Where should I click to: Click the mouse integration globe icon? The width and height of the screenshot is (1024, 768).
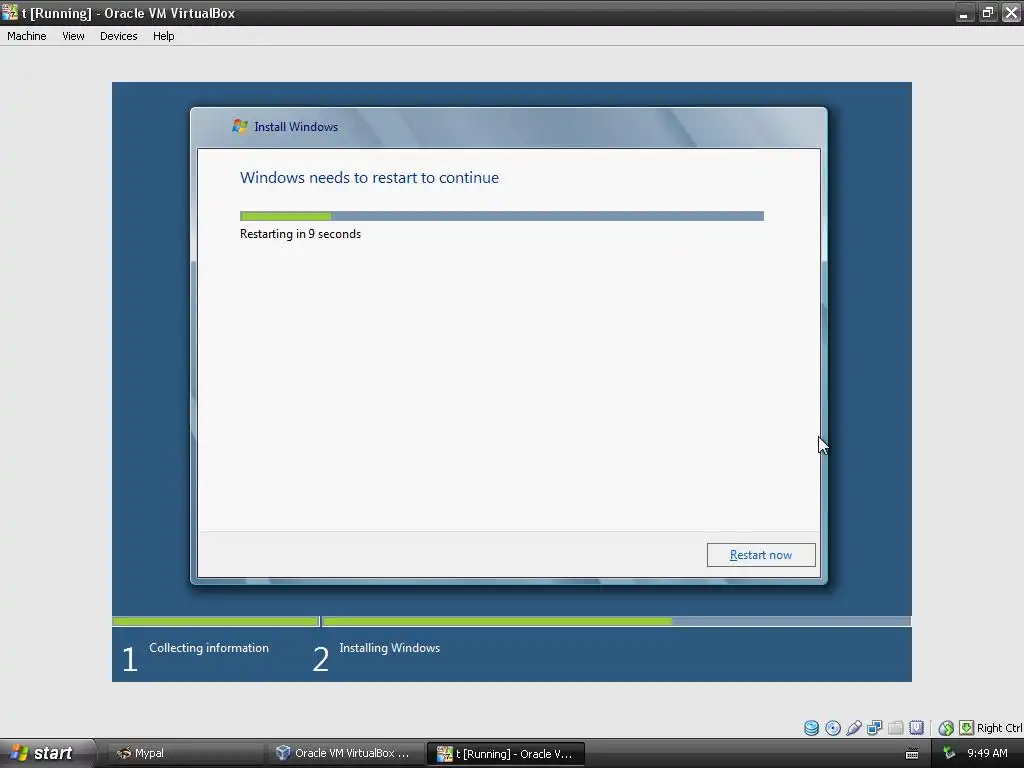point(946,728)
